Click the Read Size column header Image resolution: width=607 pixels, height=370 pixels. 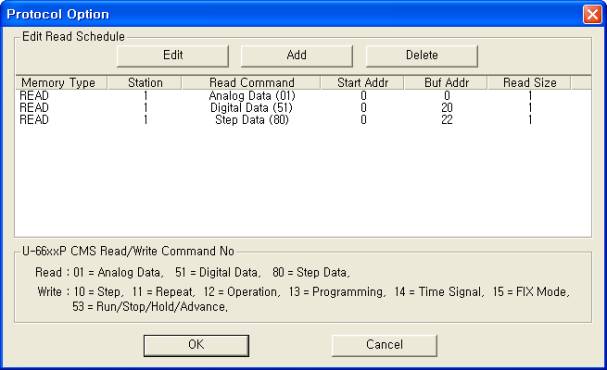[x=529, y=82]
